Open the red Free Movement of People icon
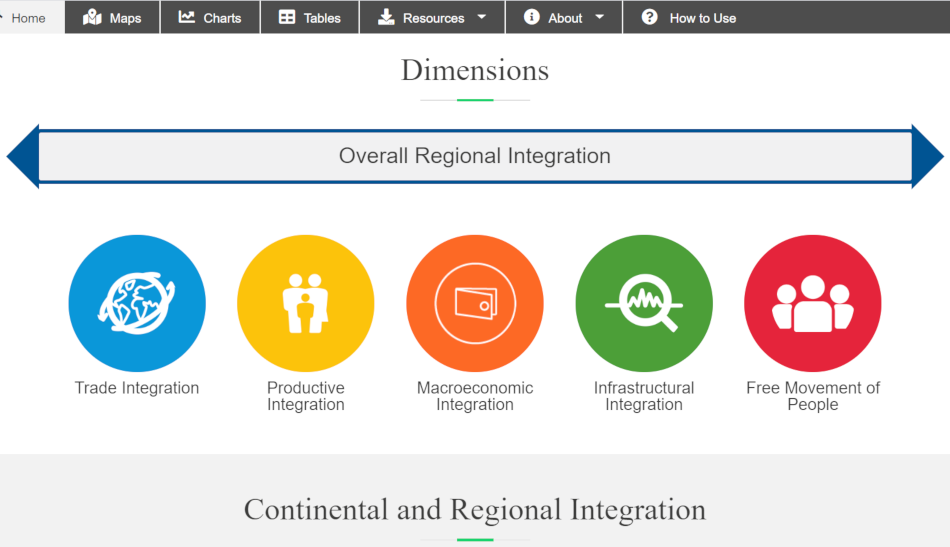 tap(813, 303)
